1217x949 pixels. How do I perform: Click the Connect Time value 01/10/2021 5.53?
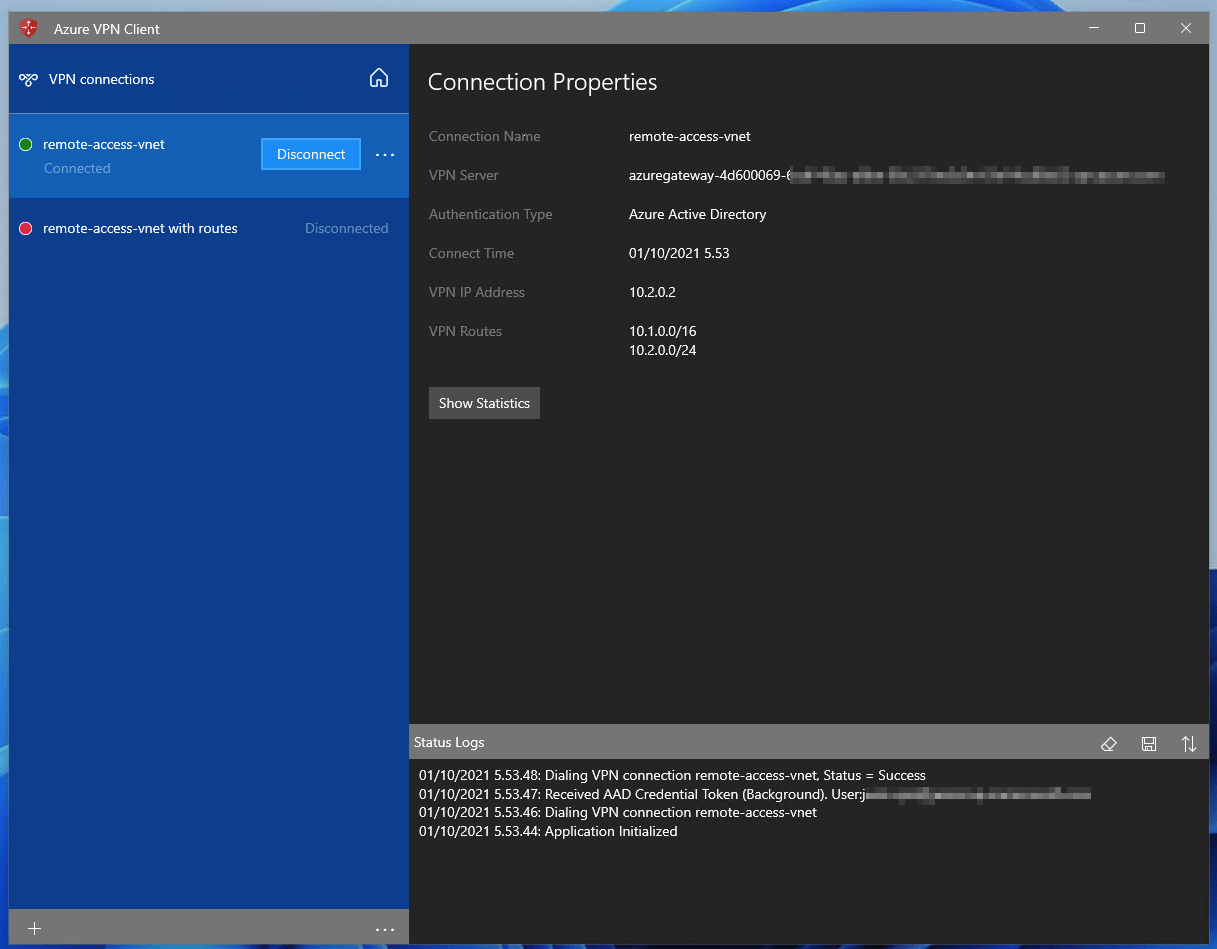coord(679,253)
